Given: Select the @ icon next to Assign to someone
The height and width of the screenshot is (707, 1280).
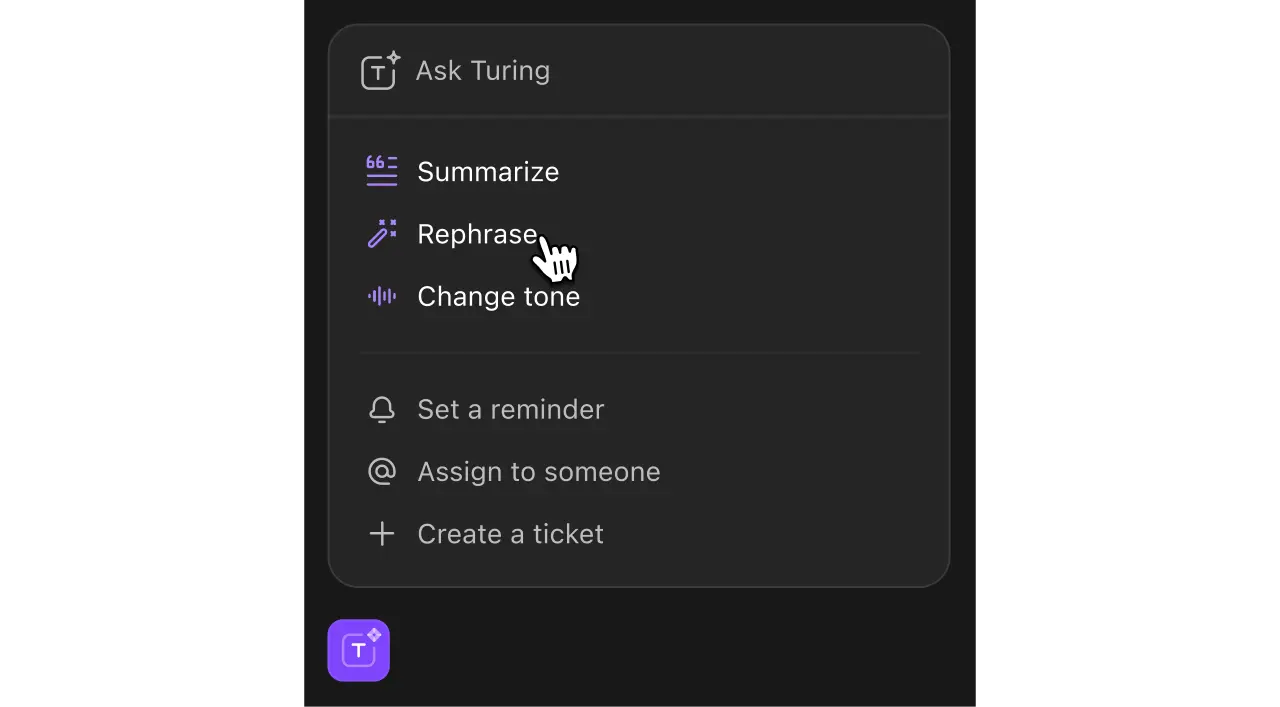Looking at the screenshot, I should click(x=382, y=471).
